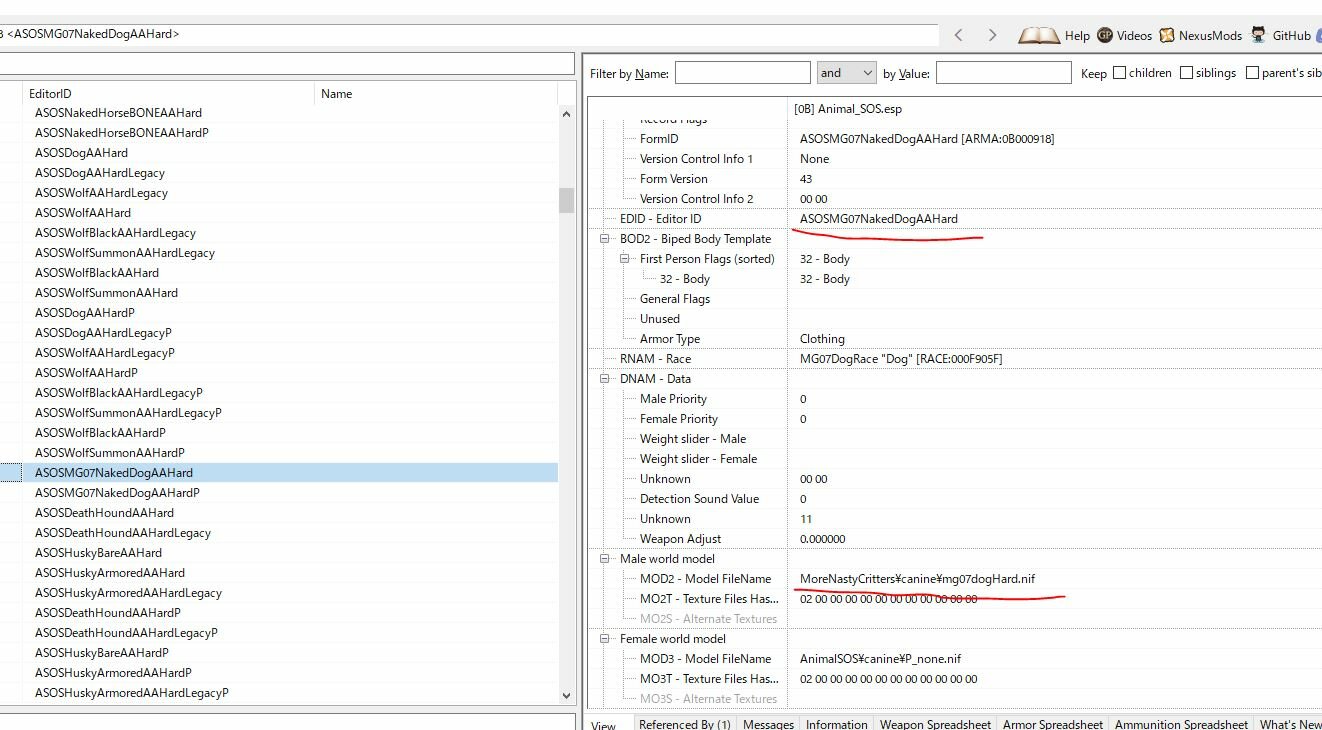Select ASOSMG07NakedDogAAHardP record
The height and width of the screenshot is (730, 1322).
click(x=117, y=493)
